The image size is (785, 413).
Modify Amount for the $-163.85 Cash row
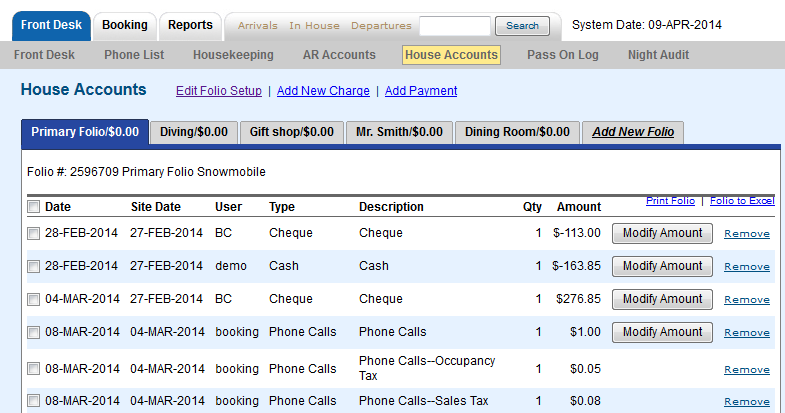tap(662, 266)
